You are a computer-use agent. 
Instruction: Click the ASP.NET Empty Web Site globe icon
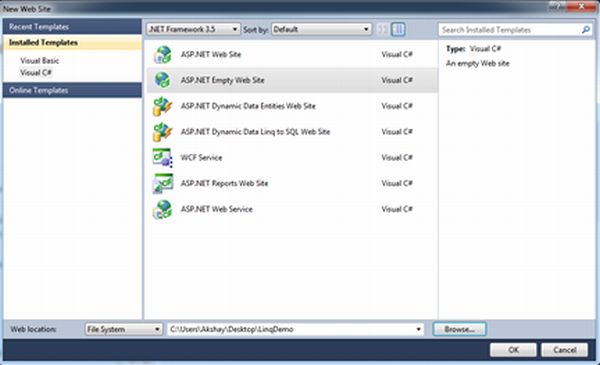click(x=162, y=80)
